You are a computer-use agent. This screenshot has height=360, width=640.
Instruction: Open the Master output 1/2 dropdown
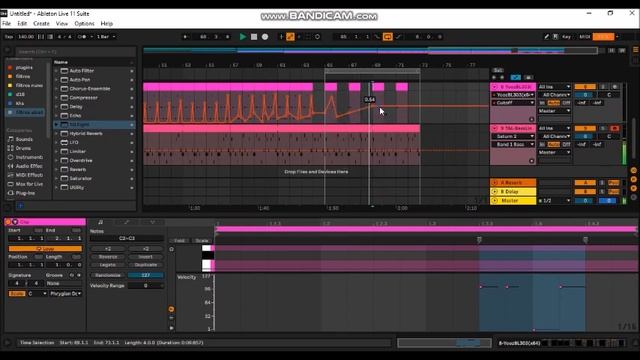pyautogui.click(x=554, y=201)
